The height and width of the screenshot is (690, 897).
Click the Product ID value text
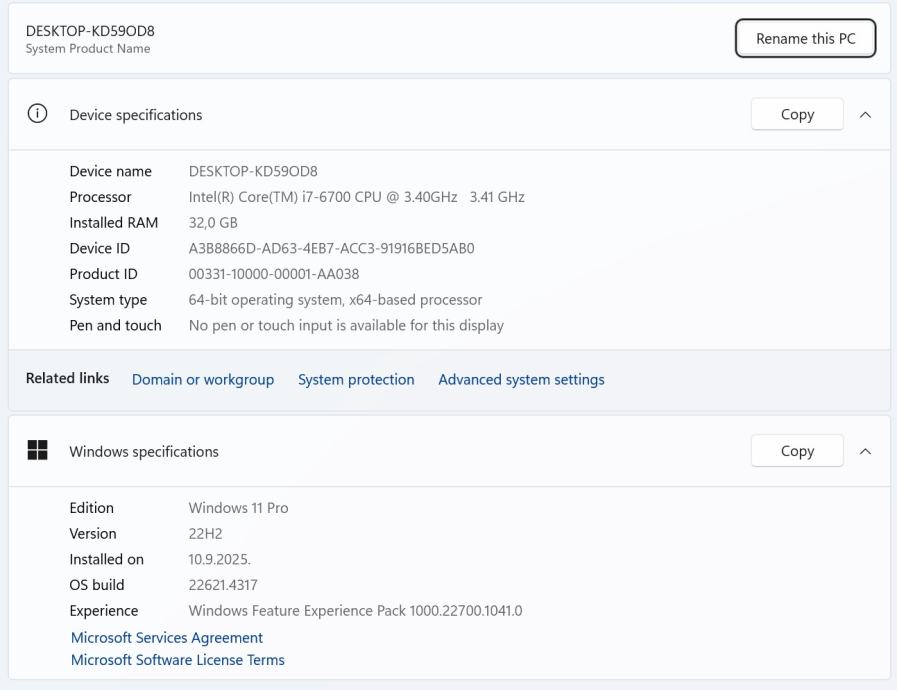point(274,274)
